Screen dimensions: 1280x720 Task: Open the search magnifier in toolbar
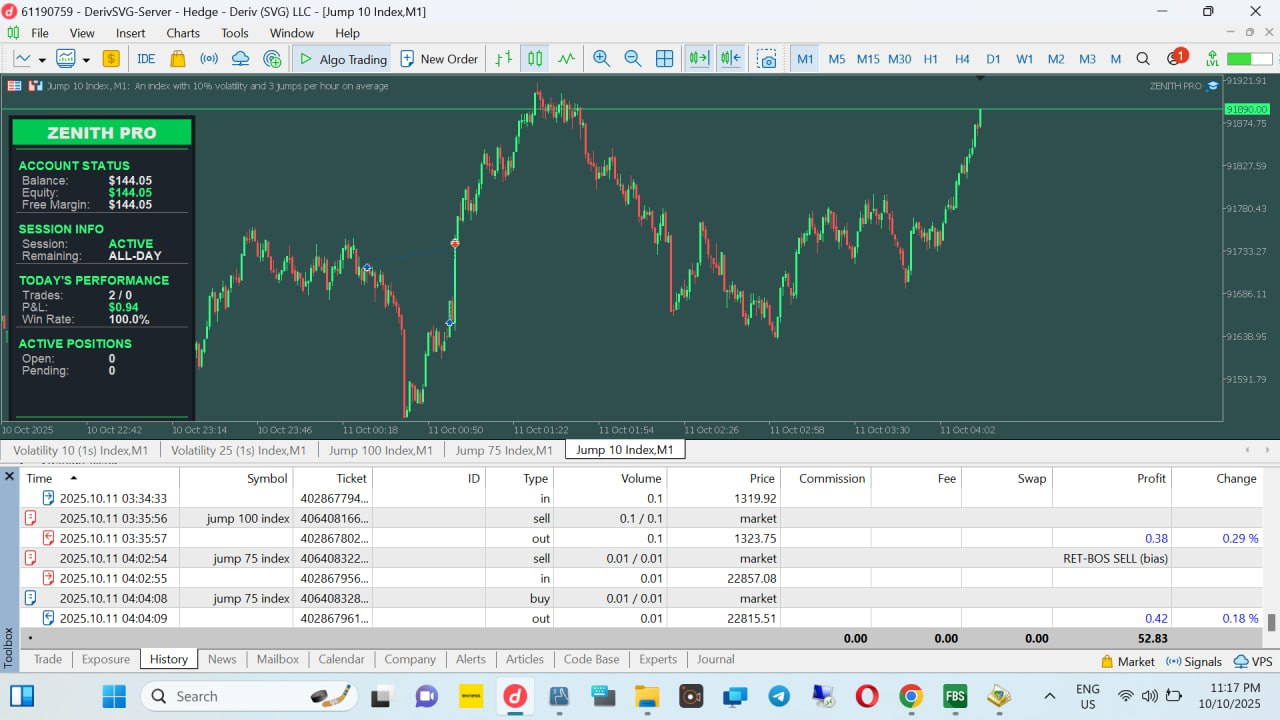(1143, 59)
